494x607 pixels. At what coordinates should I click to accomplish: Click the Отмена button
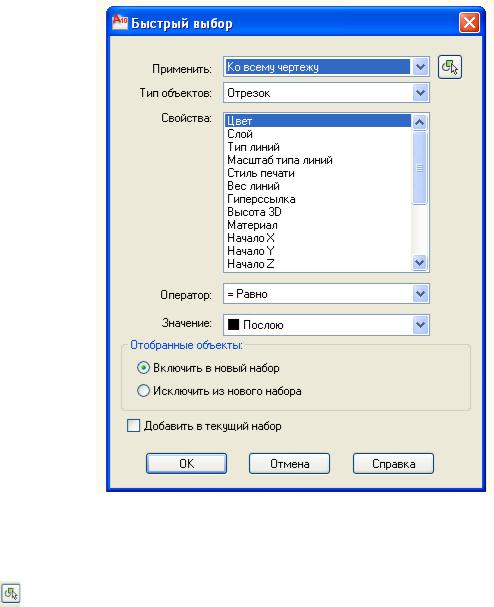[x=289, y=463]
